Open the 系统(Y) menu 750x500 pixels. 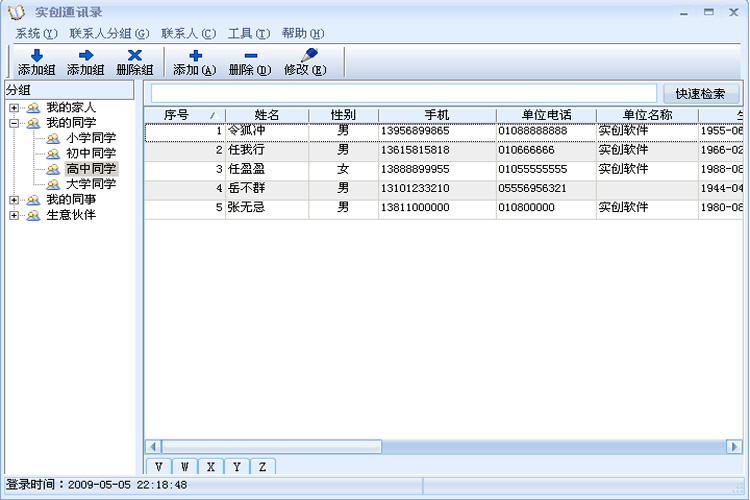coord(36,33)
